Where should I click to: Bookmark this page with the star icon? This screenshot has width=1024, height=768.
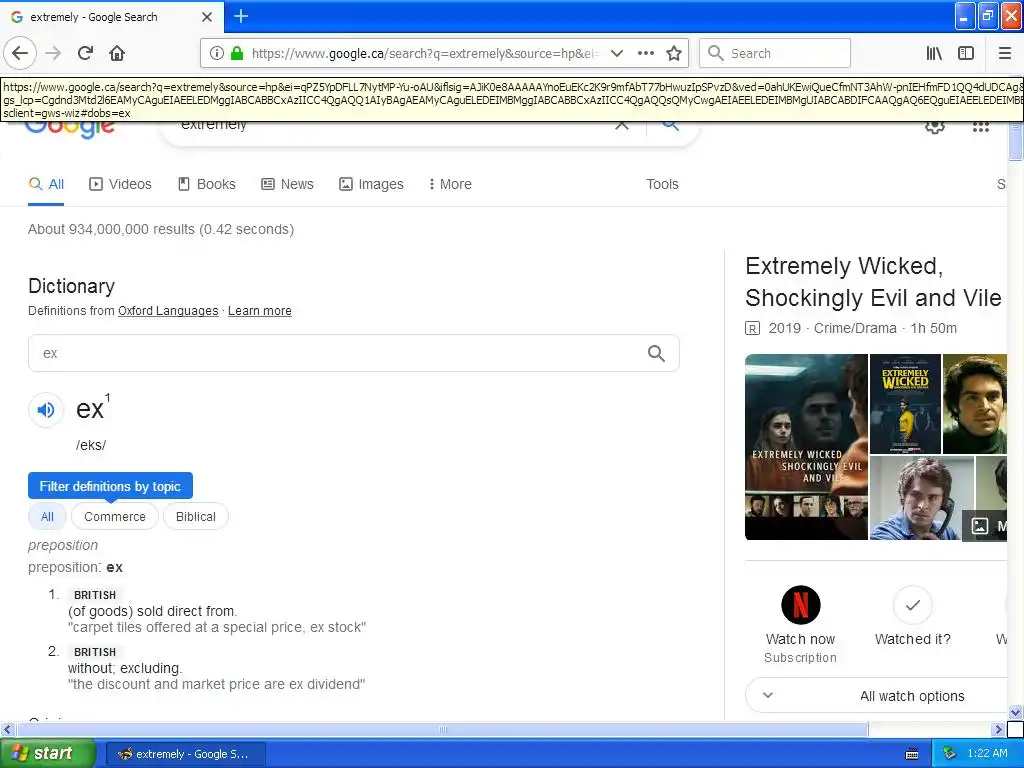[x=674, y=54]
